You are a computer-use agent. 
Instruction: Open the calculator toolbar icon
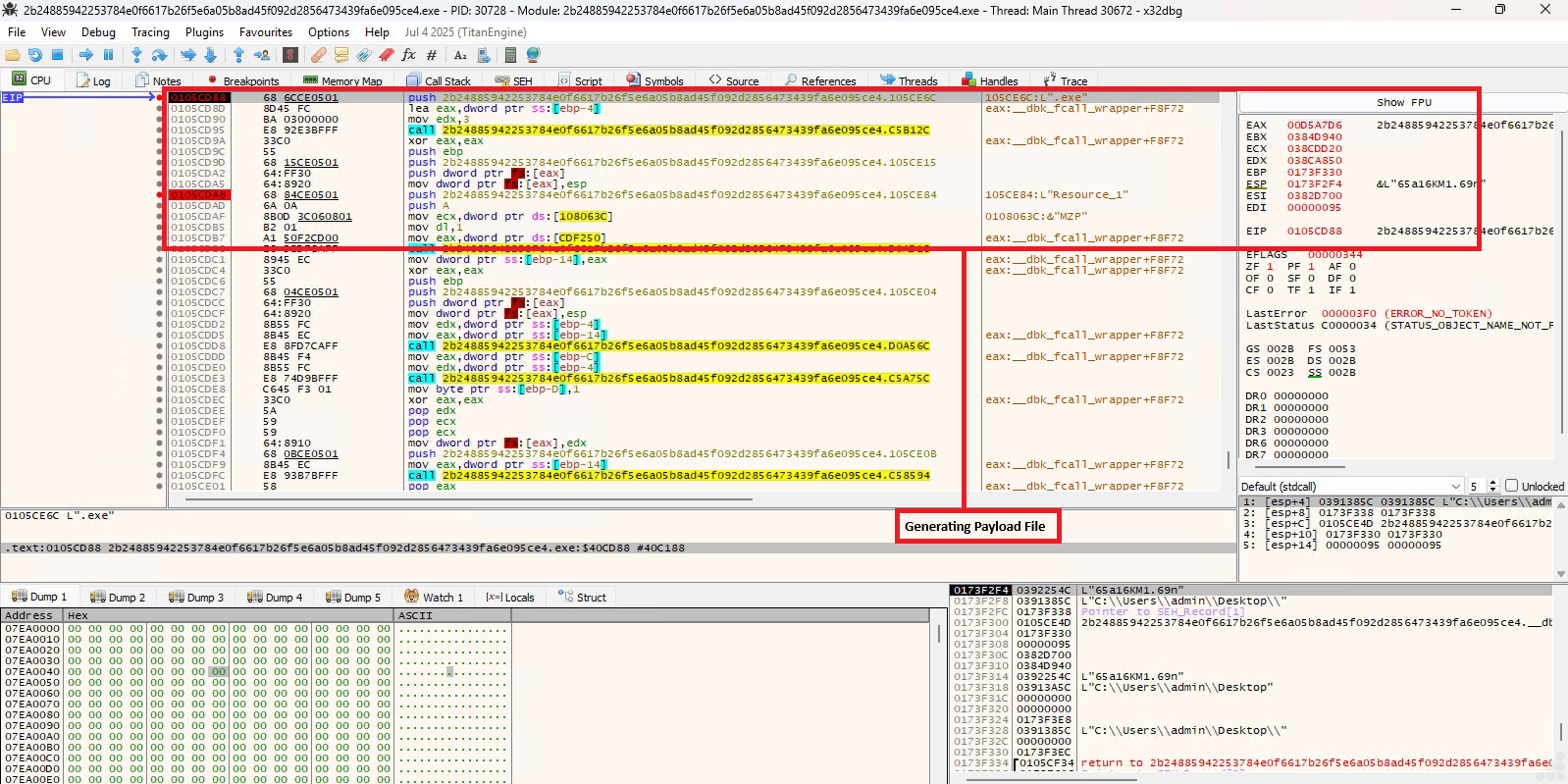pyautogui.click(x=510, y=55)
